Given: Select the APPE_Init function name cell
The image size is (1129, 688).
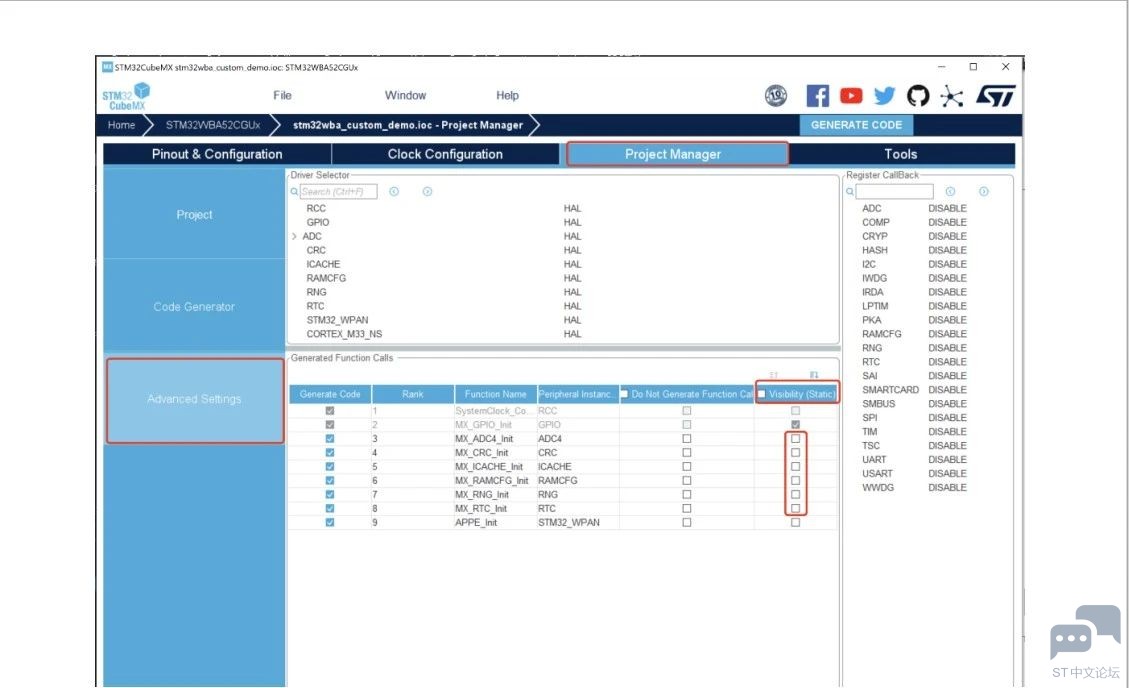Looking at the screenshot, I should pos(495,522).
